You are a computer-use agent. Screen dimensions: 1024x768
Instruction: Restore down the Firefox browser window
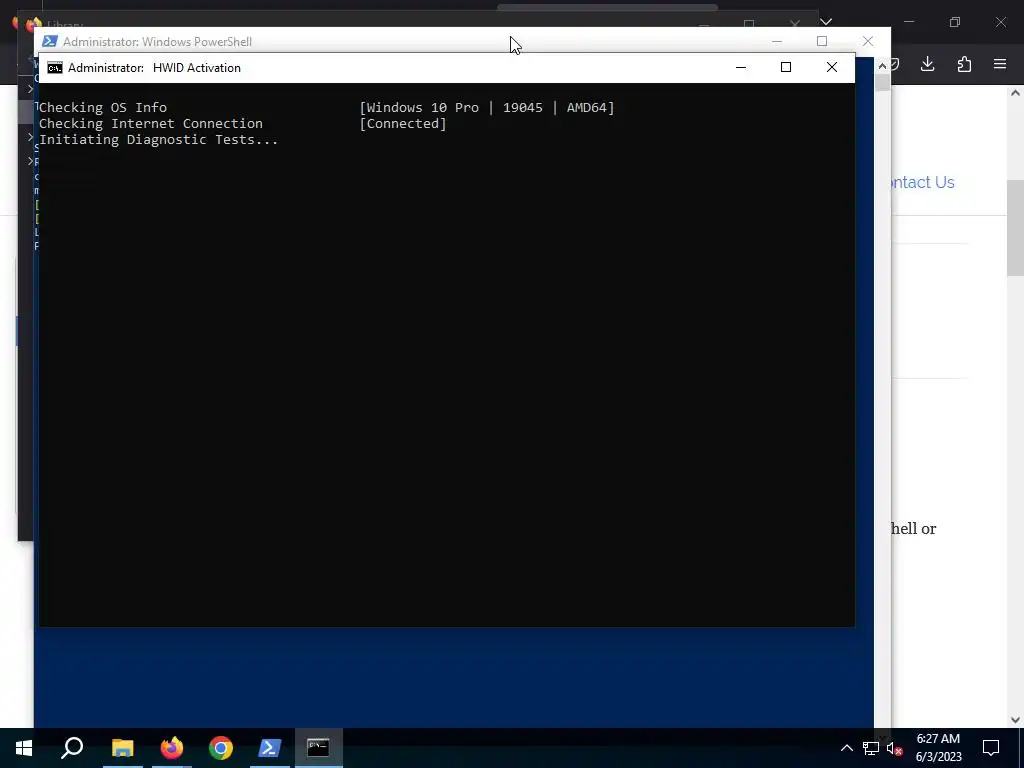point(955,22)
